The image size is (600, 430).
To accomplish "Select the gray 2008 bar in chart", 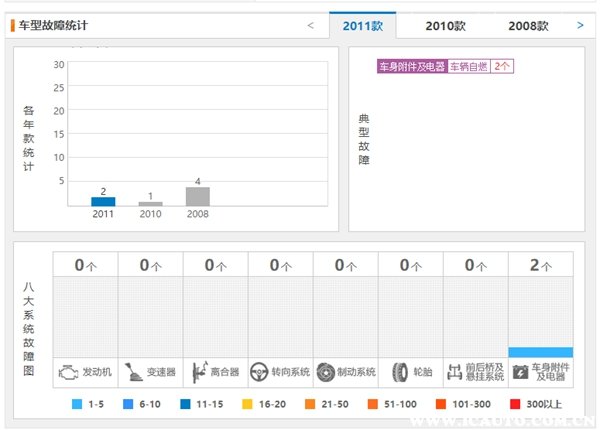I will click(198, 196).
